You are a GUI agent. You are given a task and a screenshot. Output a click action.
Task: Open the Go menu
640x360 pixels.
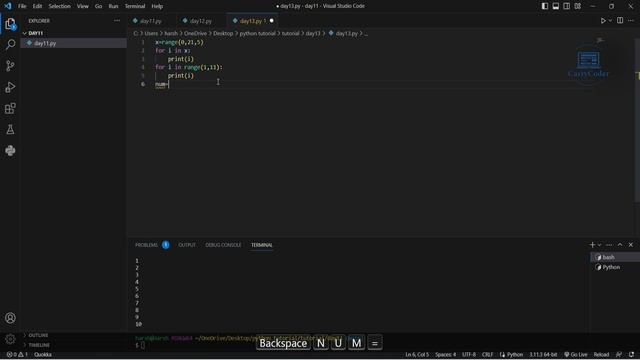(98, 6)
